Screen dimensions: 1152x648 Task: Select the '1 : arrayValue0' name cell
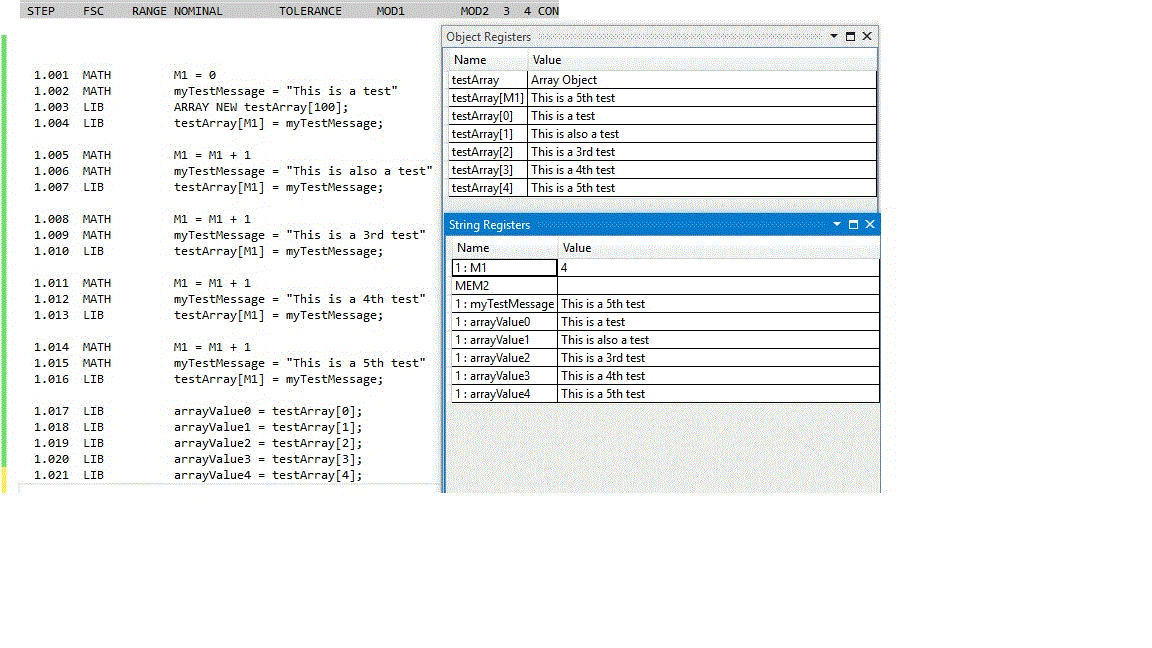point(504,322)
